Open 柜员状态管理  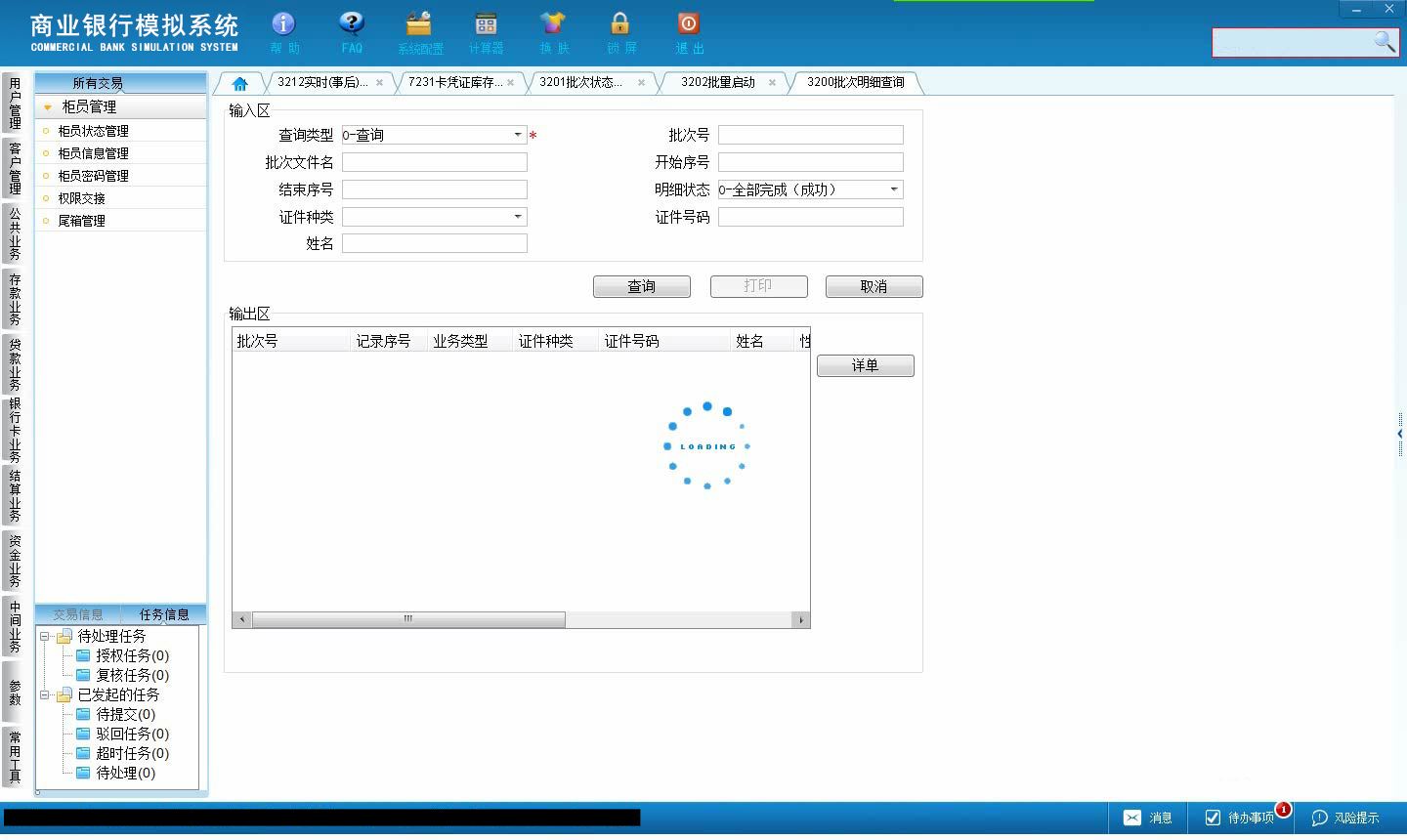(93, 131)
